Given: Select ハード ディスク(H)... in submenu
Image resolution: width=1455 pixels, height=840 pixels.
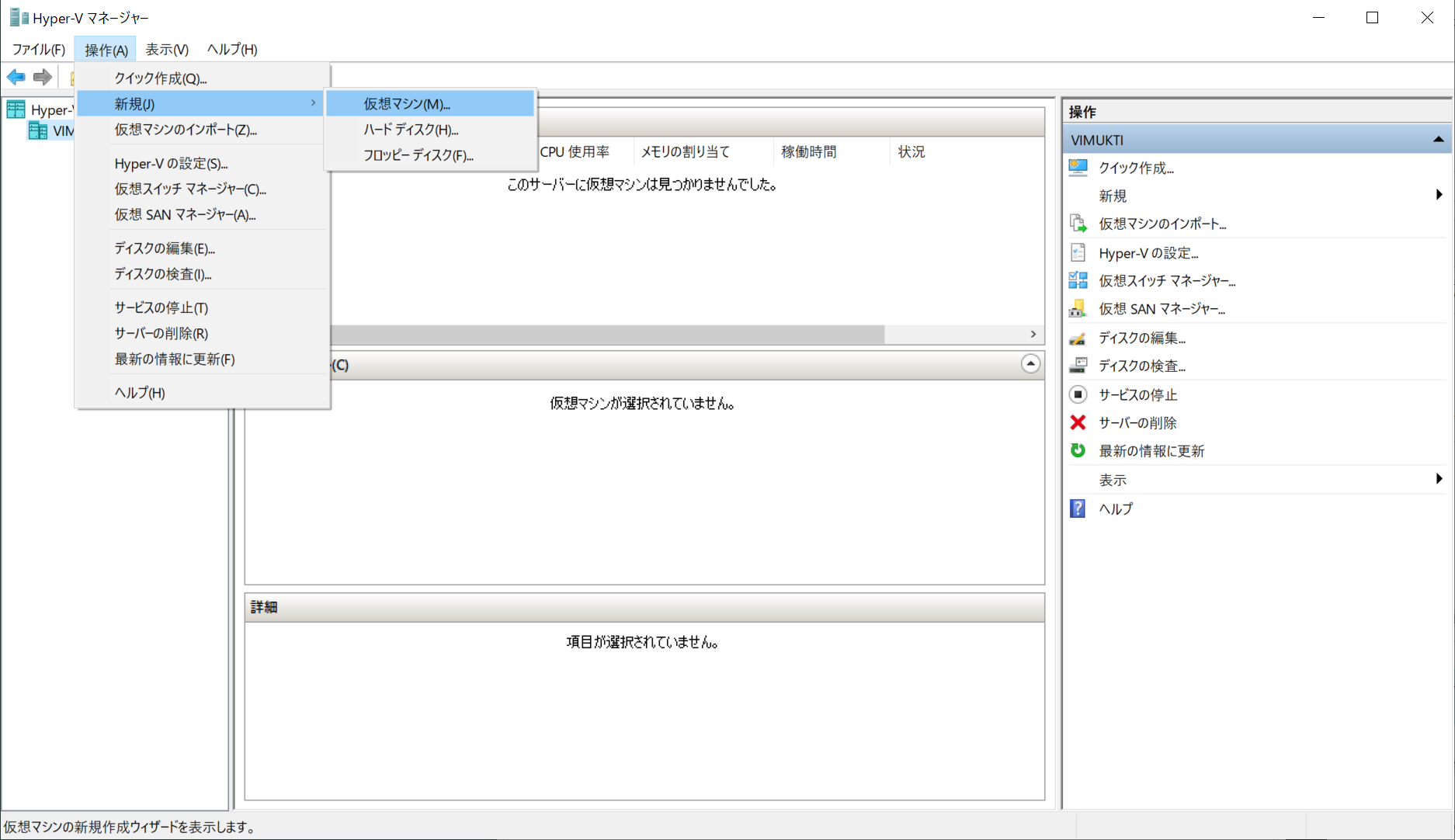Looking at the screenshot, I should tap(430, 129).
